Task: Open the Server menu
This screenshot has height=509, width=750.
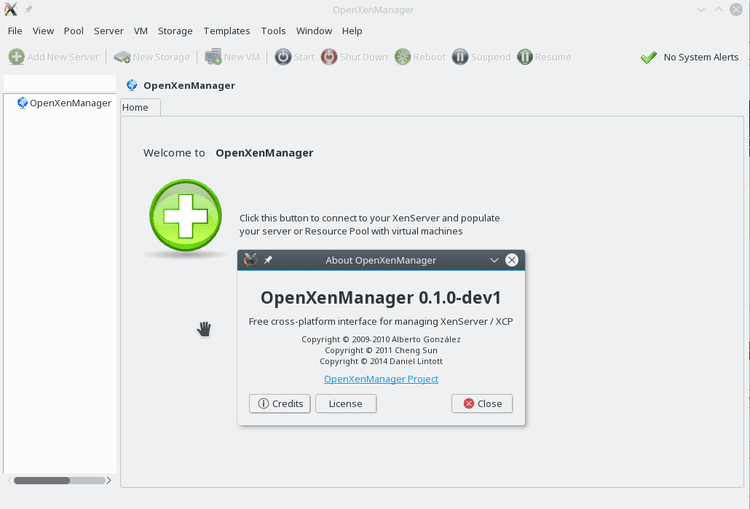Action: 109,31
